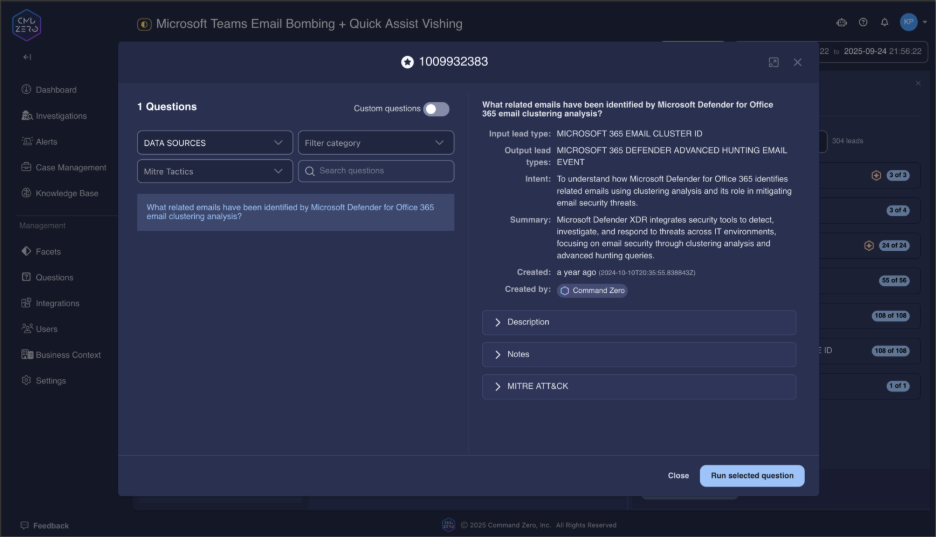The width and height of the screenshot is (936, 537).
Task: Close the 1009932383 dialog with X
Action: pos(798,63)
